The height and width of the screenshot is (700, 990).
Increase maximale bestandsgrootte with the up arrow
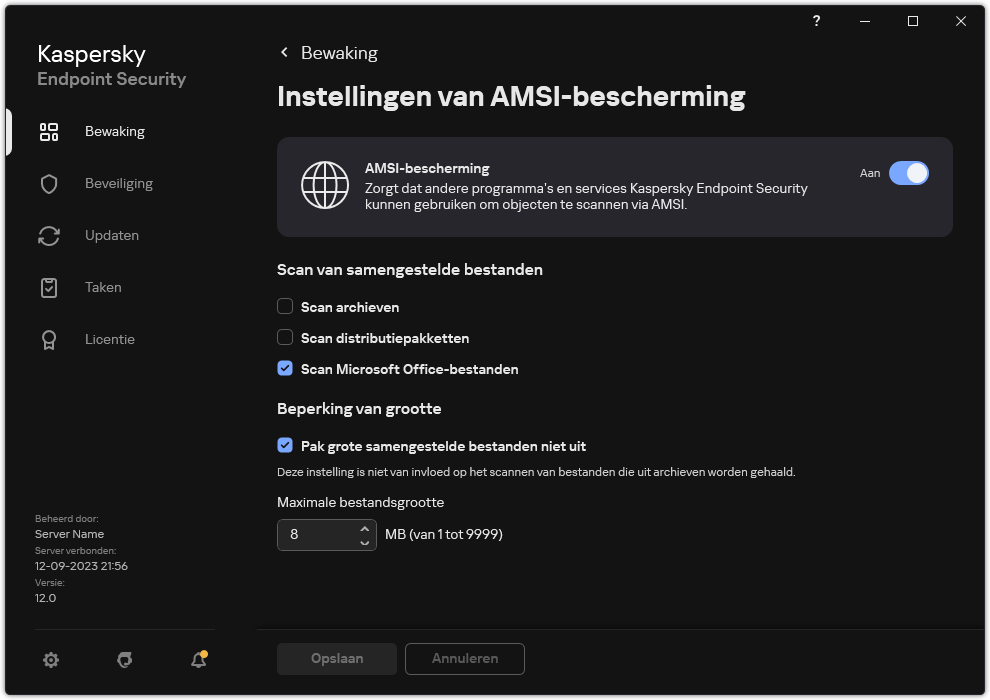pyautogui.click(x=364, y=529)
